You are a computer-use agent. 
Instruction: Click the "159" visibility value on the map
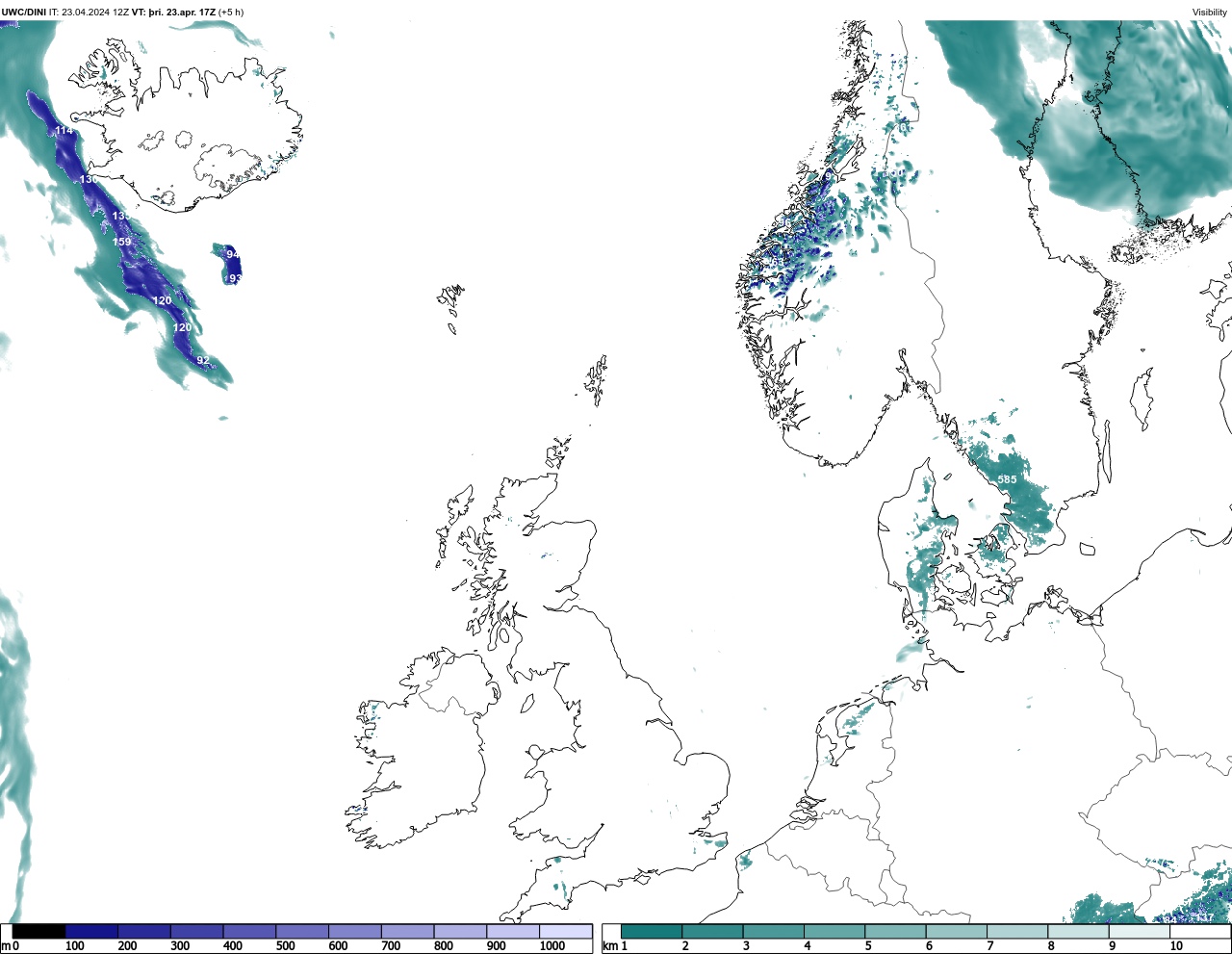coord(121,242)
